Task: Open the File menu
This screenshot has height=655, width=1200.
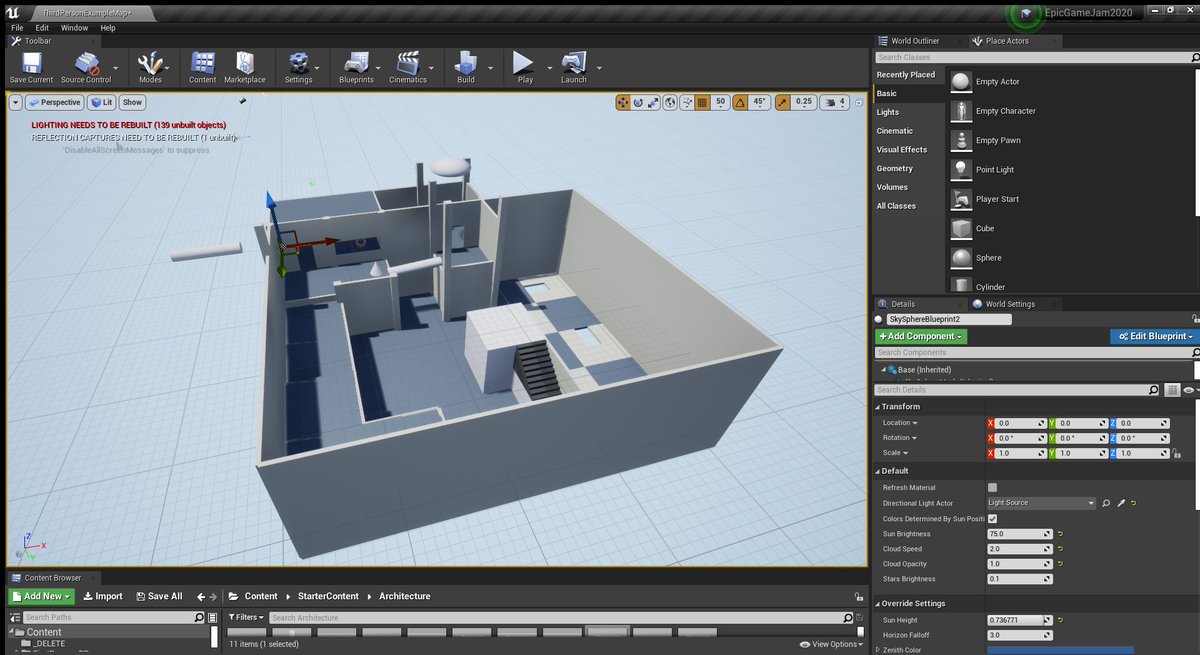Action: [x=16, y=28]
